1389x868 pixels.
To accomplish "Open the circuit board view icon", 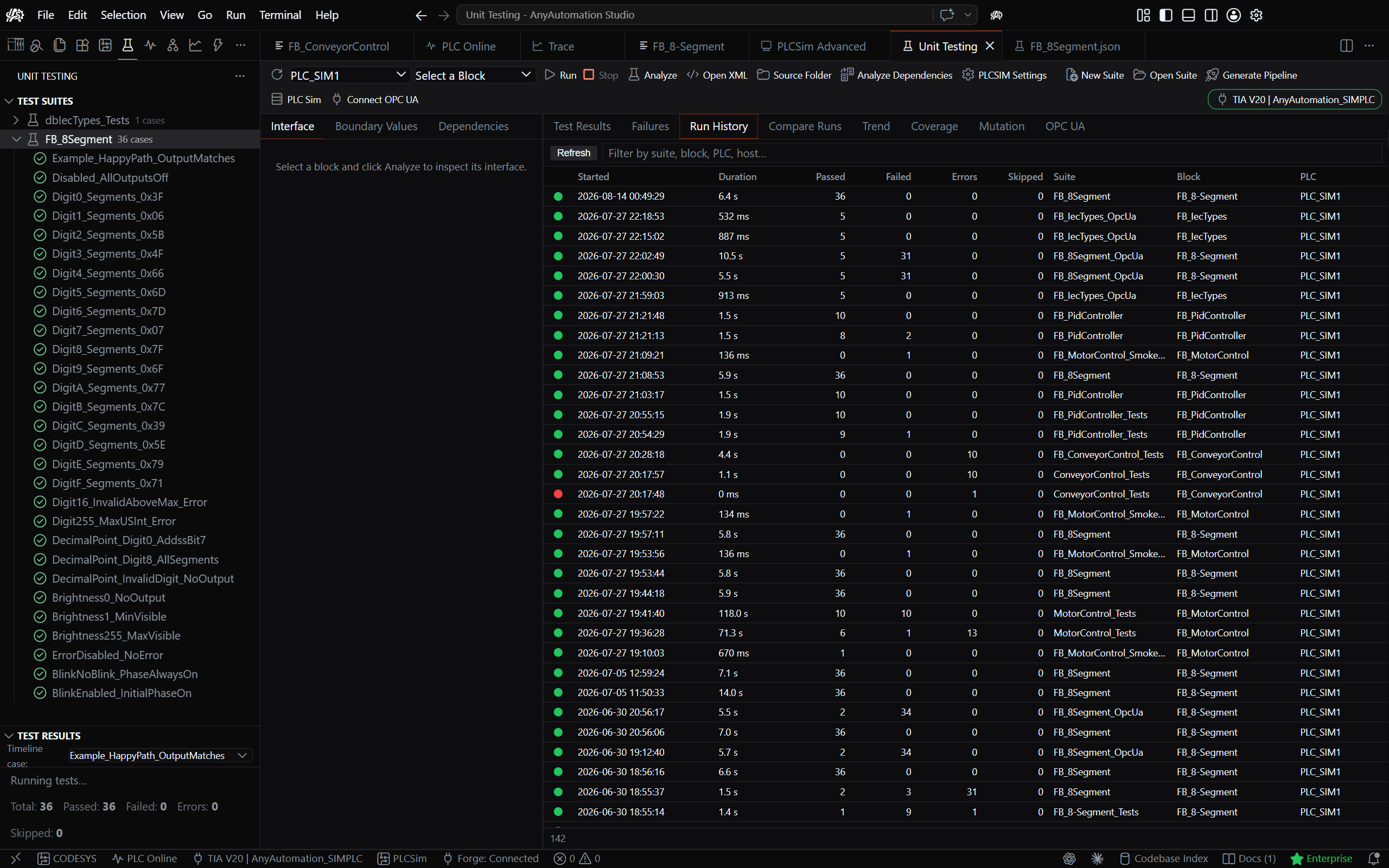I will 105,46.
